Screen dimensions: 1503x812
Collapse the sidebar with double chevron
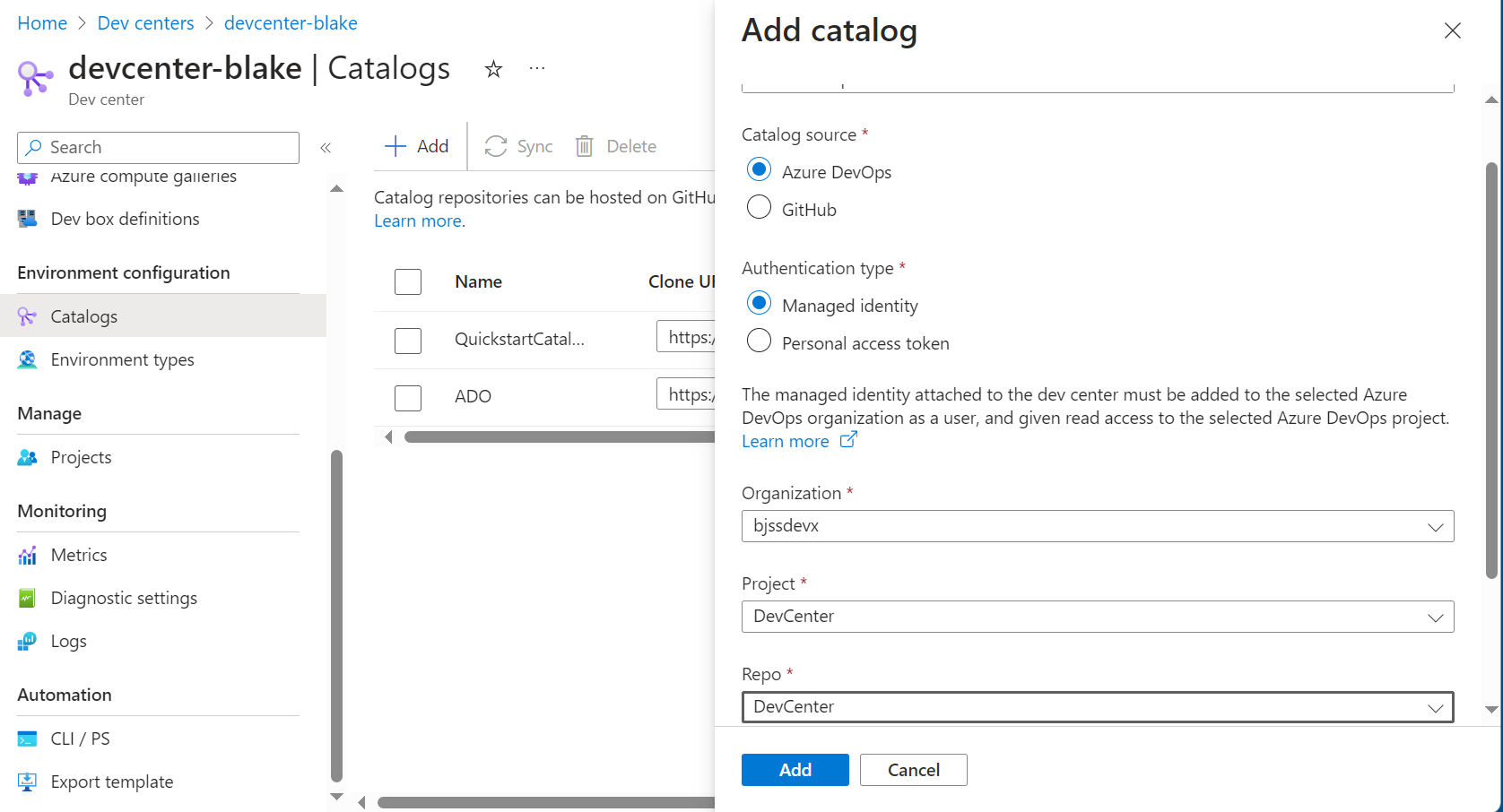point(326,148)
